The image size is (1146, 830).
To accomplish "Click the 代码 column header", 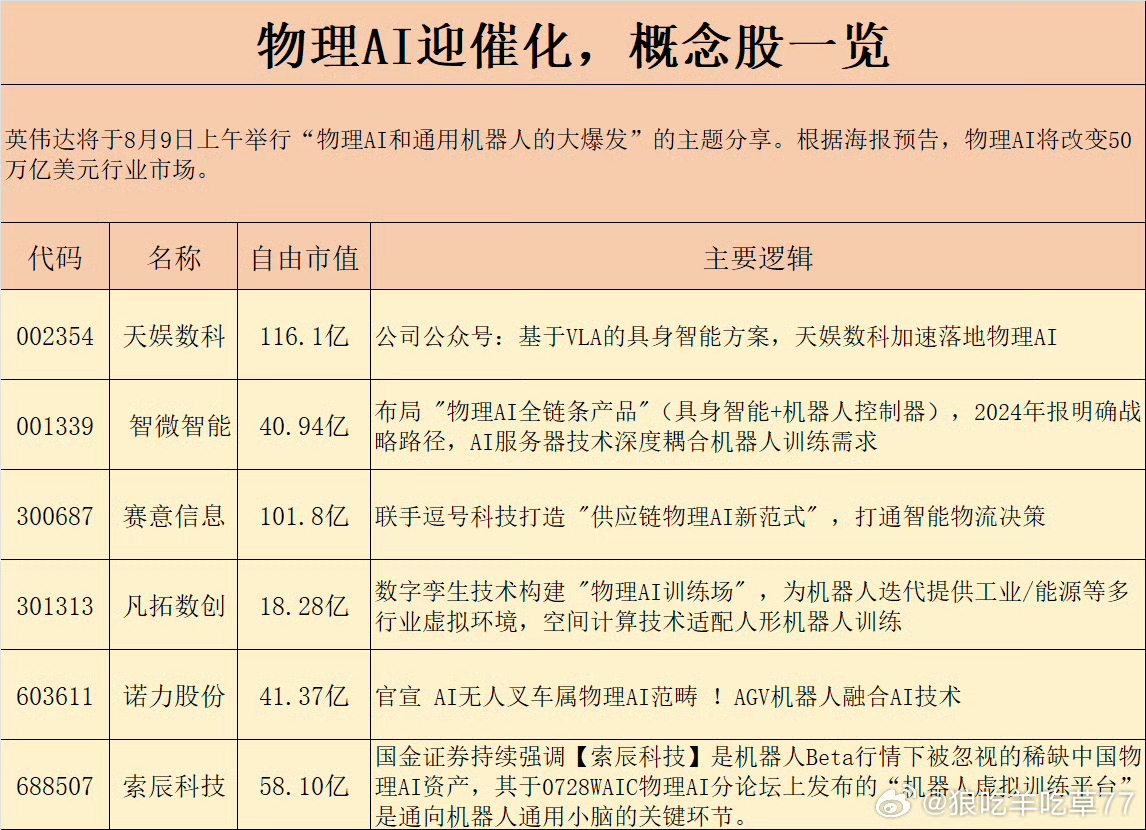I will pyautogui.click(x=55, y=256).
